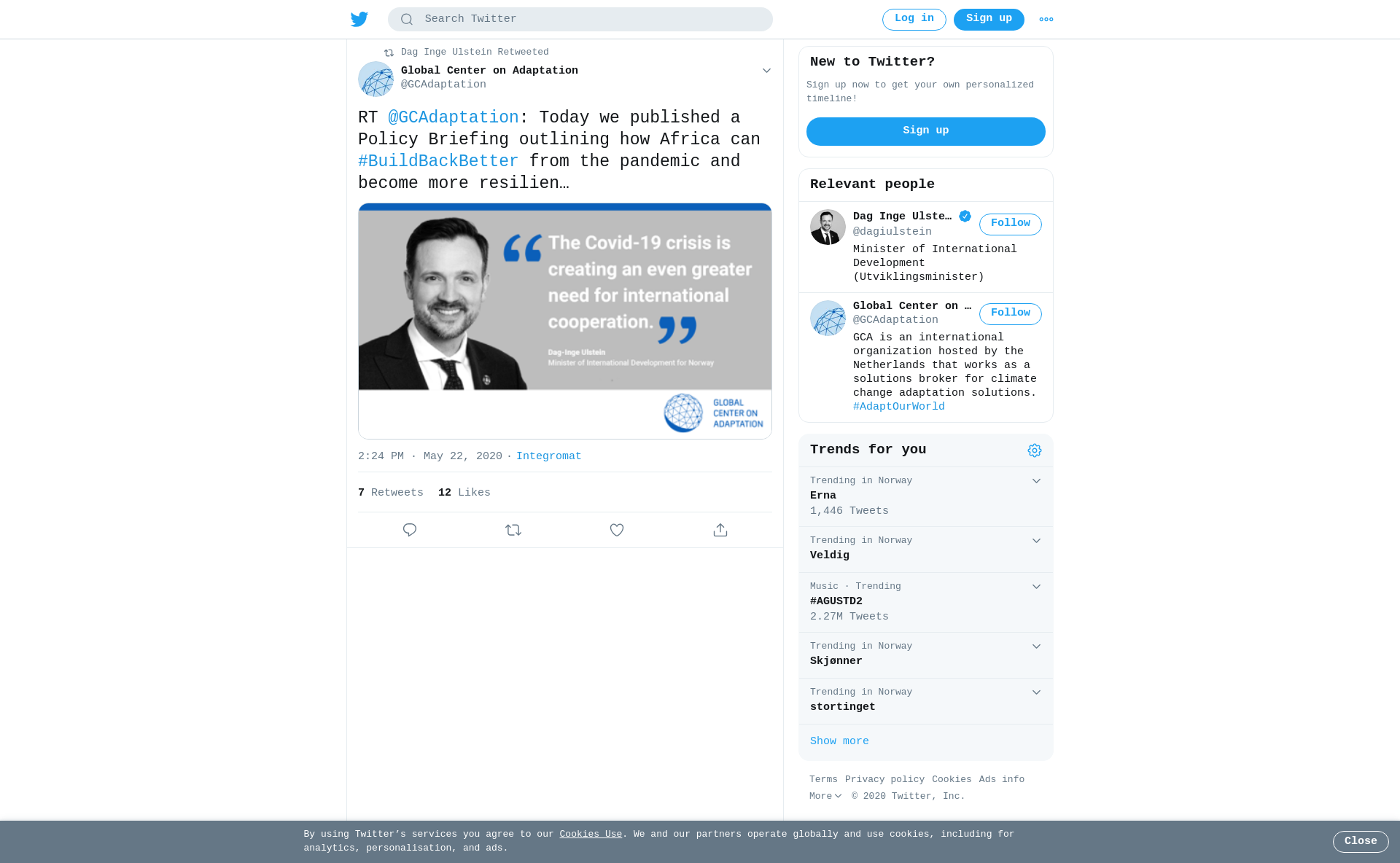The image size is (1400, 863).
Task: Show more trends
Action: click(839, 741)
